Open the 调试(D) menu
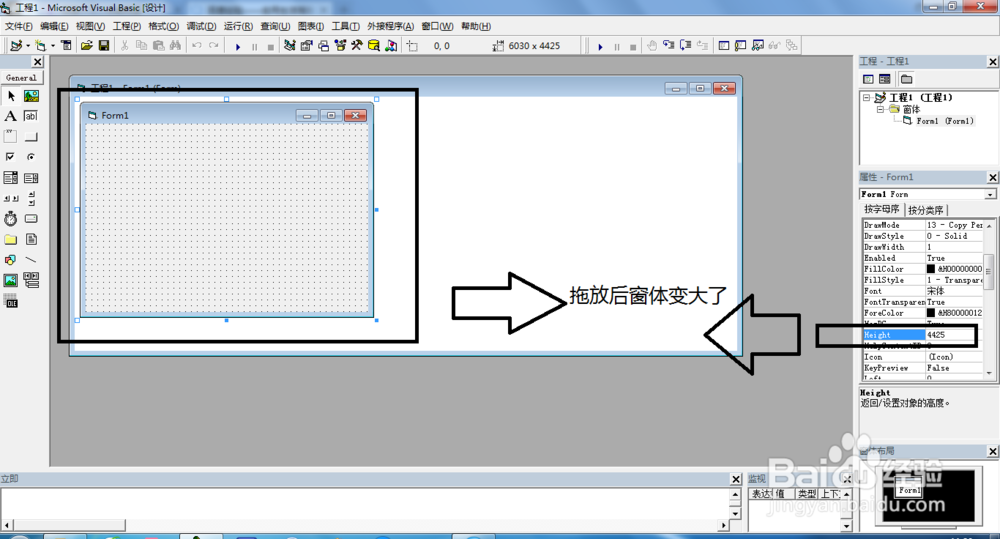This screenshot has height=539, width=1000. click(201, 26)
